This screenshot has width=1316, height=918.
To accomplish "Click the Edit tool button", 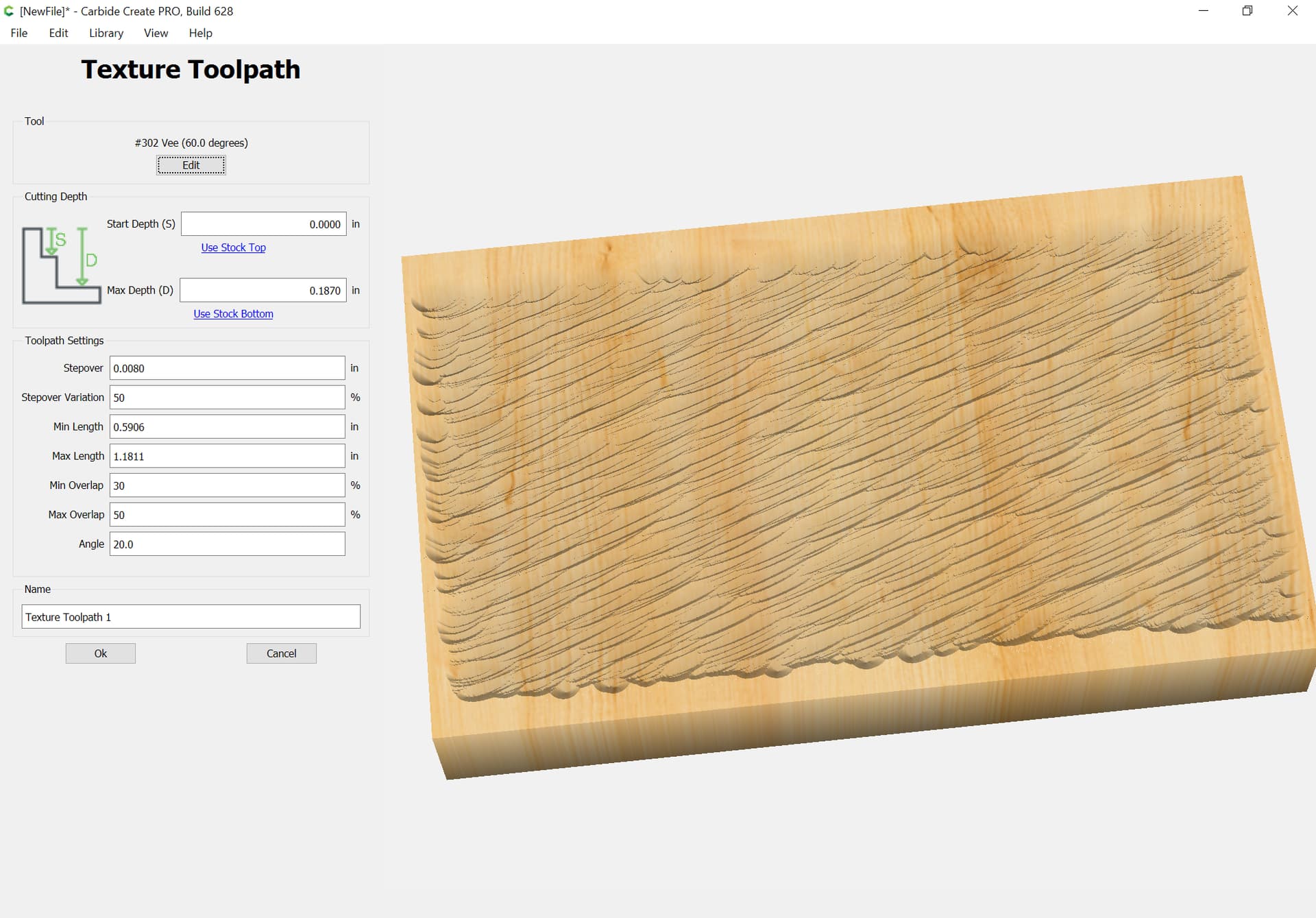I will [x=191, y=165].
